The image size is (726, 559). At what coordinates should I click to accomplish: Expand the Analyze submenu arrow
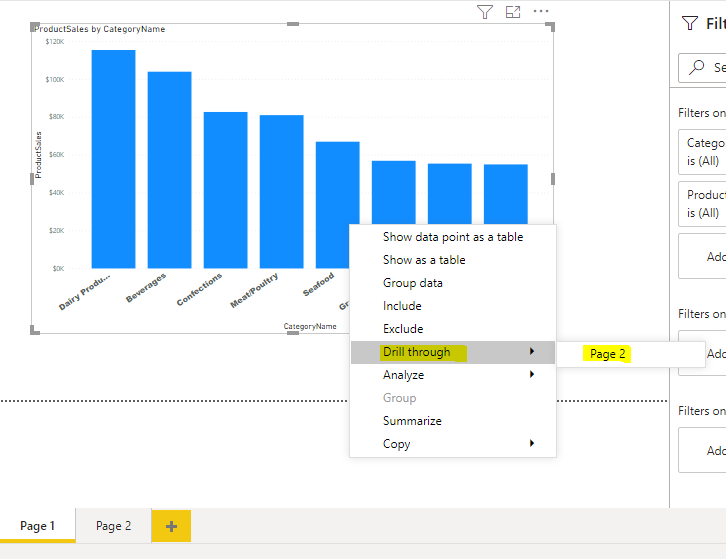[x=532, y=374]
